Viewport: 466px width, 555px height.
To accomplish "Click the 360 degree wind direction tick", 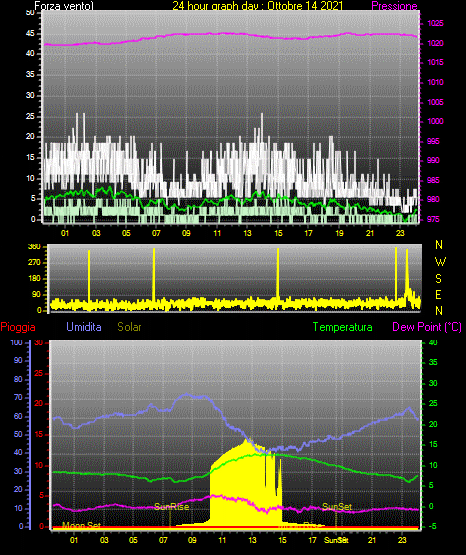I will (x=34, y=247).
